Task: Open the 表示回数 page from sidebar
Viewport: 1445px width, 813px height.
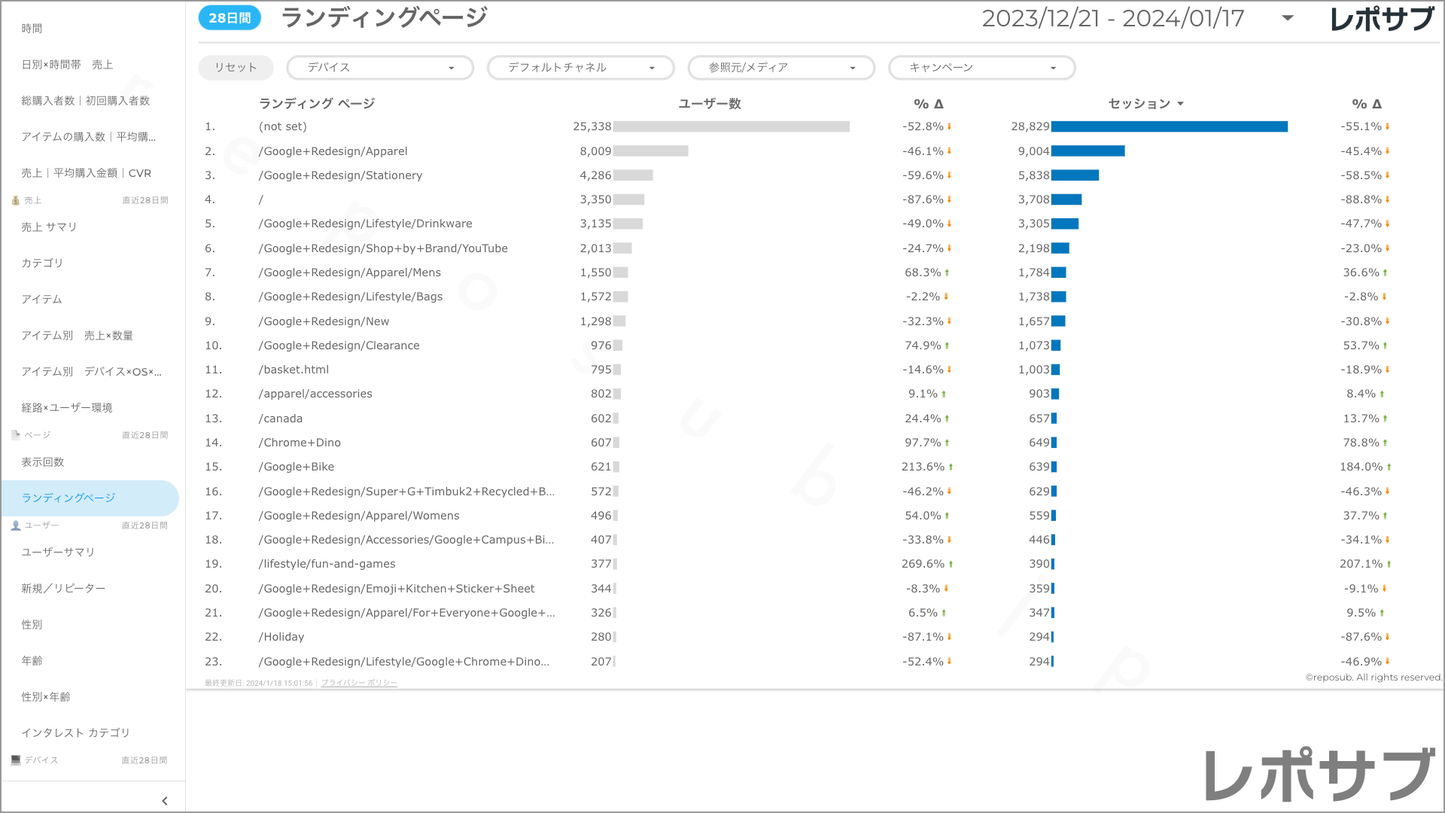Action: 42,462
